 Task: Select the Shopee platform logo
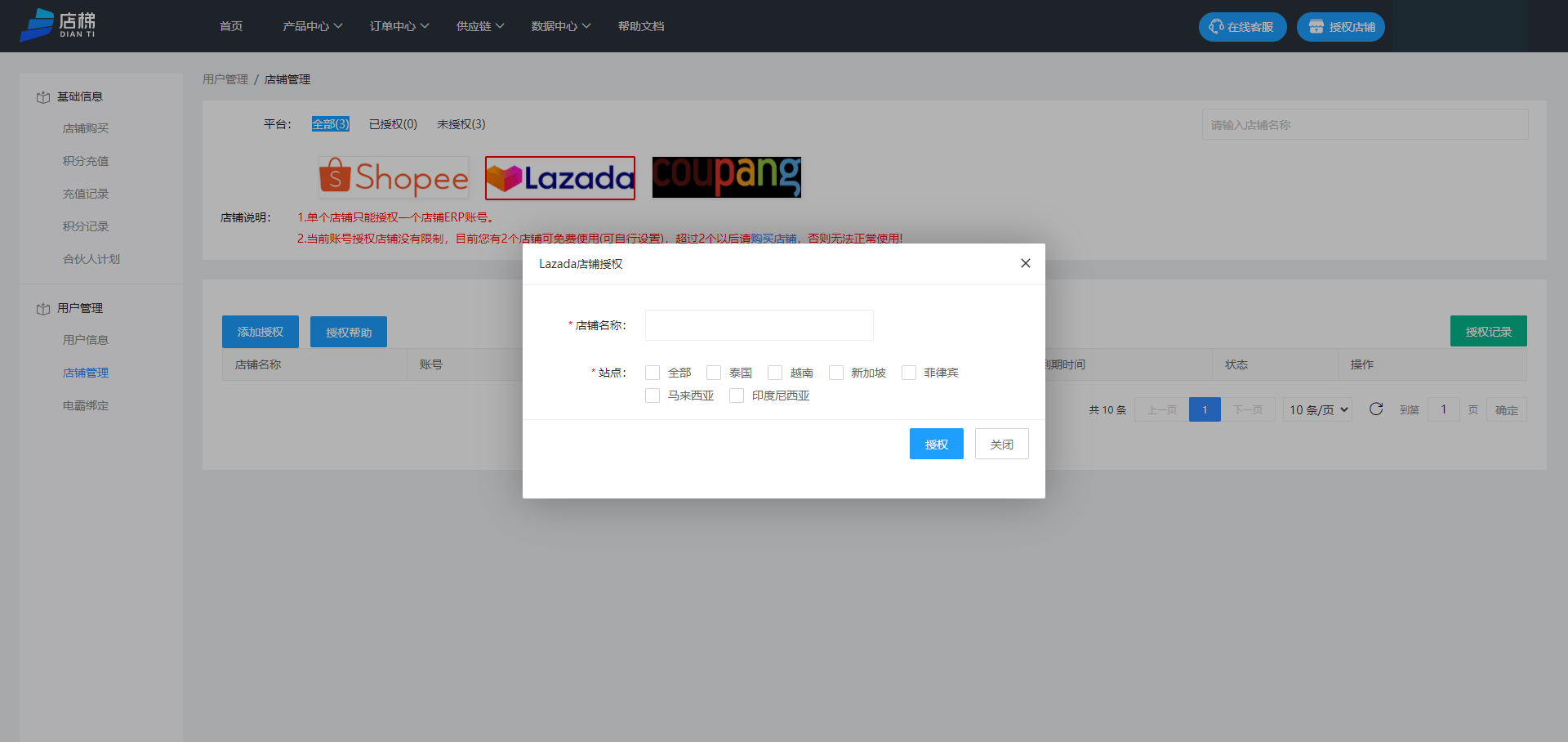[393, 177]
